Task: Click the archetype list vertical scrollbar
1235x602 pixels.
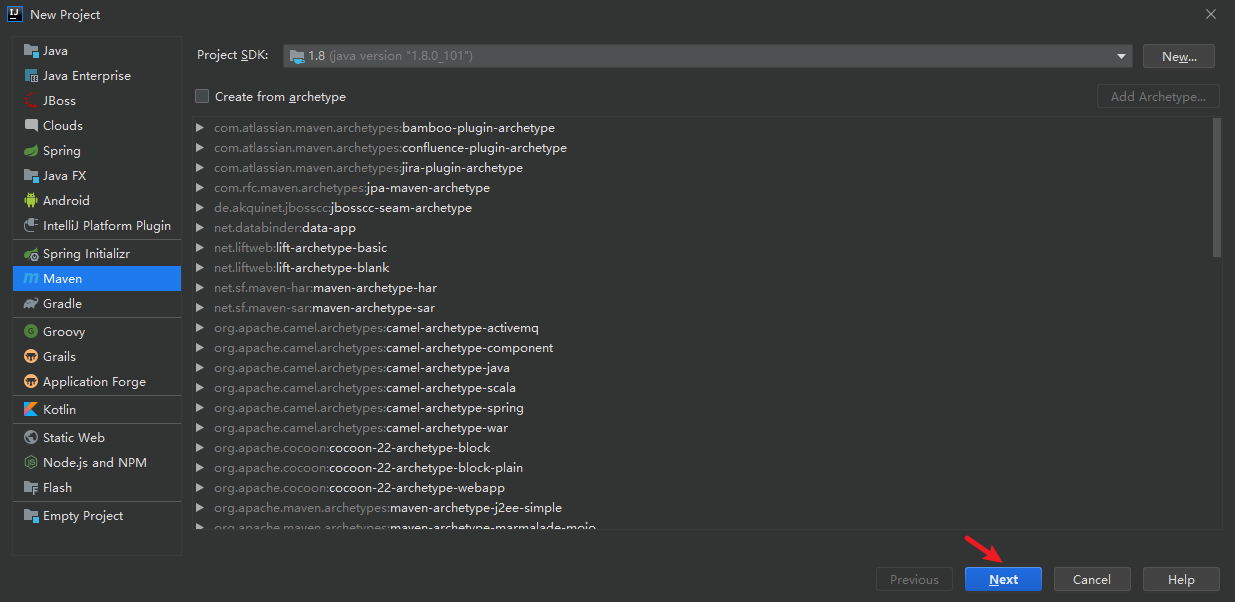Action: [x=1216, y=187]
